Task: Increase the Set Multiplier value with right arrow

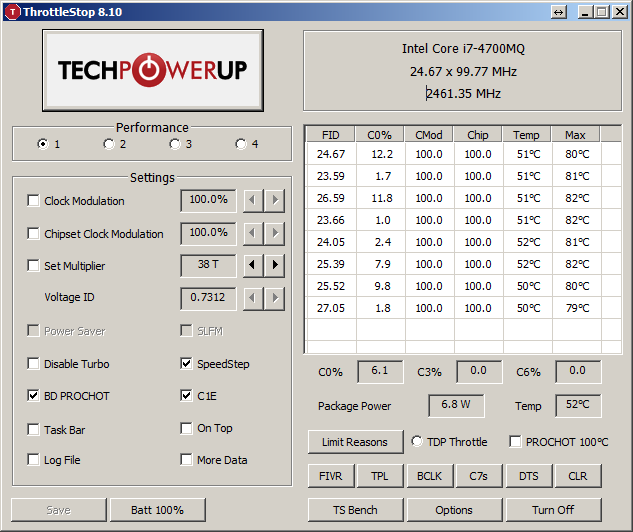Action: pyautogui.click(x=275, y=266)
